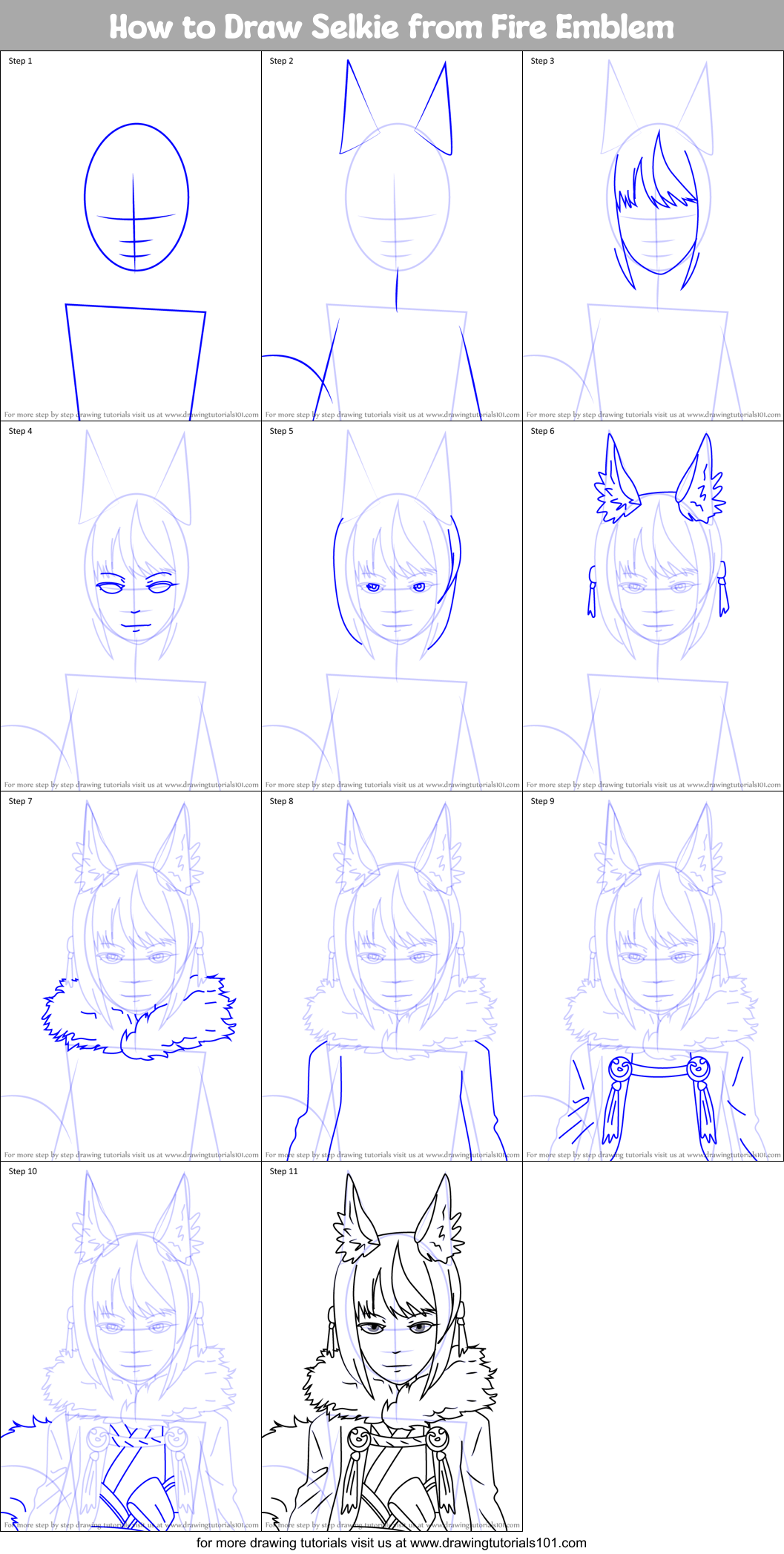Click the 'Step 10' label

coord(23,1171)
